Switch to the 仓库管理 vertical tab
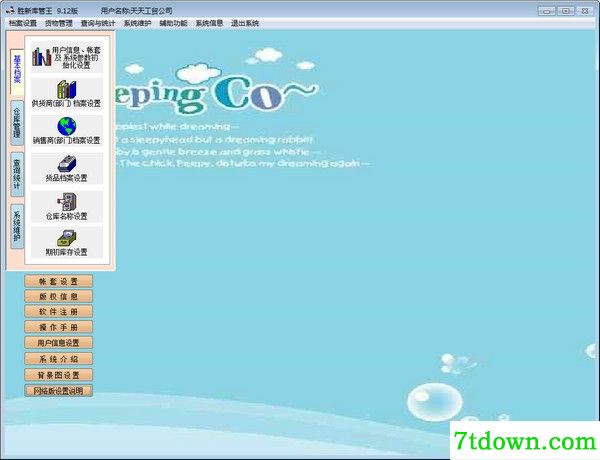This screenshot has width=600, height=460. [x=17, y=123]
